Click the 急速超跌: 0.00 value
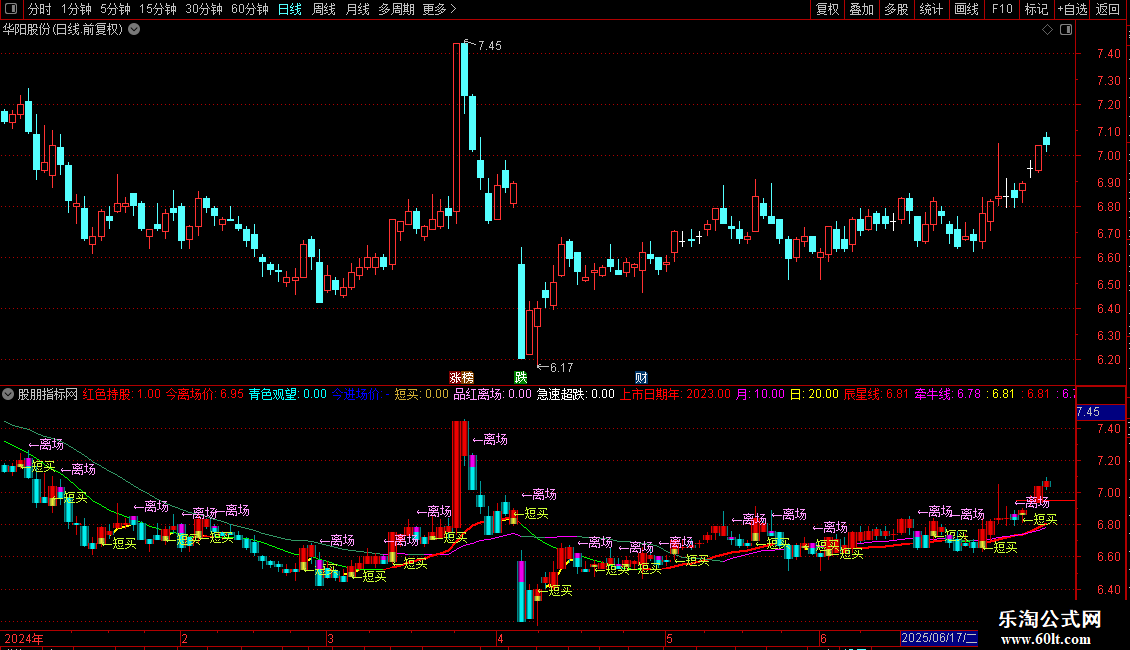The height and width of the screenshot is (650, 1130). [575, 394]
